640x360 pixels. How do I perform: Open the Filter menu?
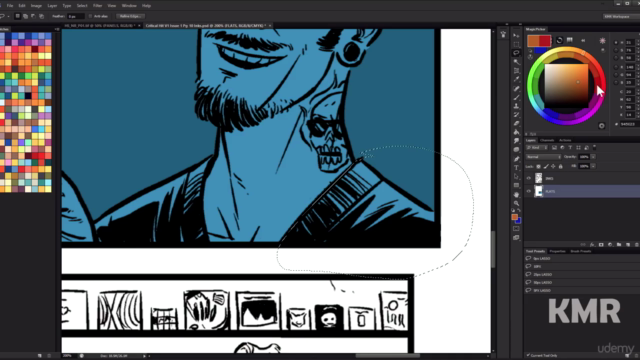pos(97,6)
